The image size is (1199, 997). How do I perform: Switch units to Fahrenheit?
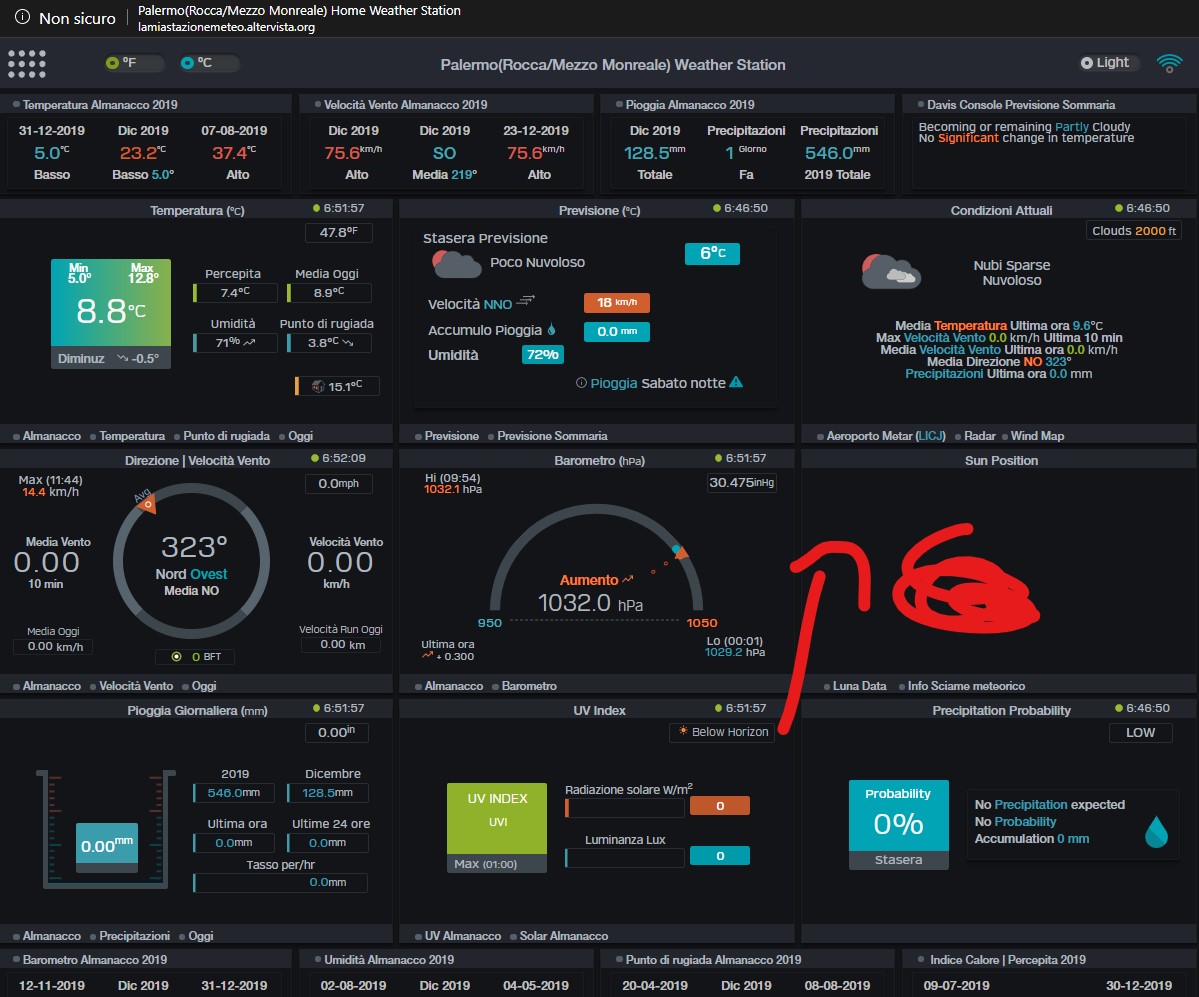pos(134,63)
